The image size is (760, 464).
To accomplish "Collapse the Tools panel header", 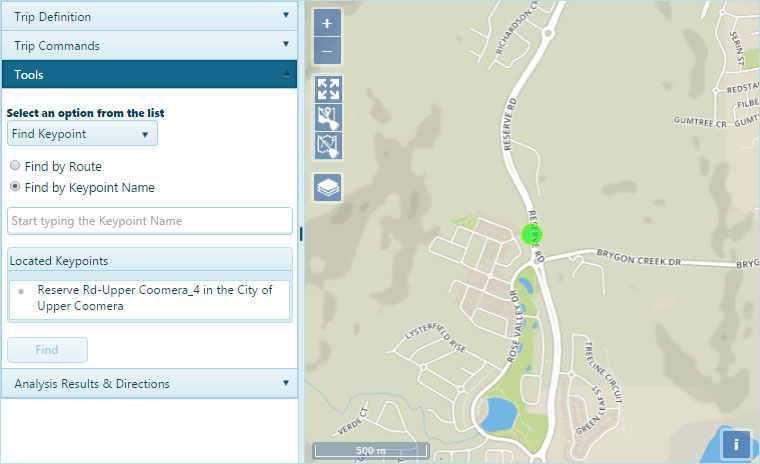I will (x=150, y=74).
